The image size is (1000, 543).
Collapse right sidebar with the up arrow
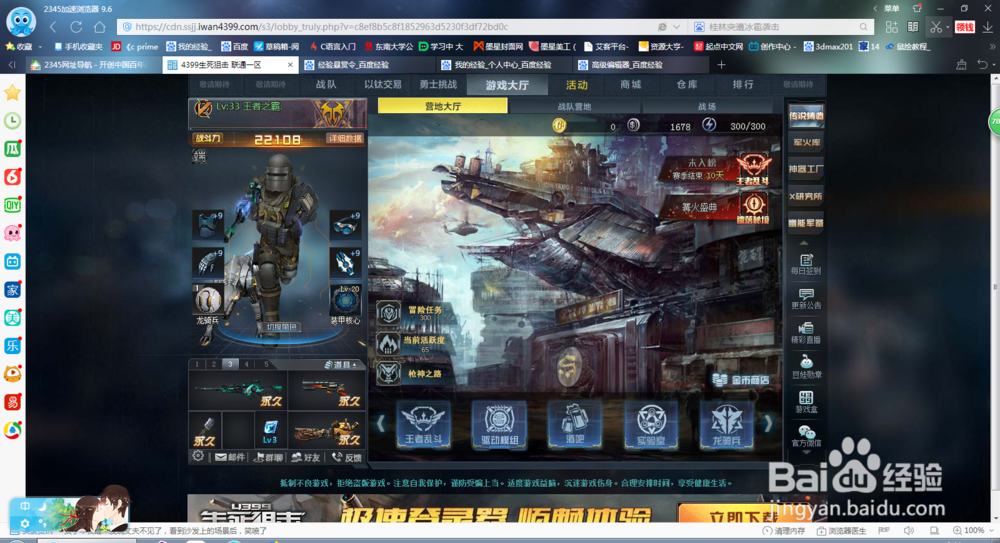804,243
